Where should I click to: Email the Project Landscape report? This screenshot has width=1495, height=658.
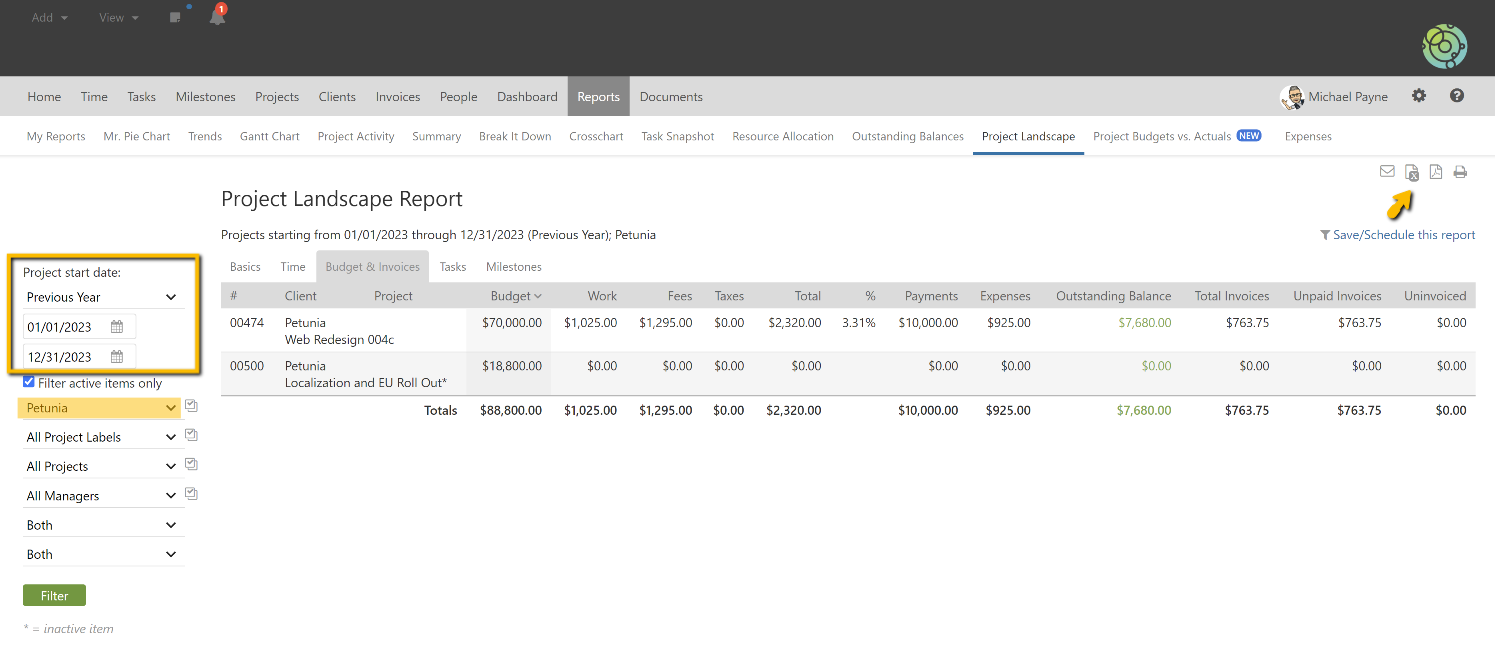(1387, 171)
